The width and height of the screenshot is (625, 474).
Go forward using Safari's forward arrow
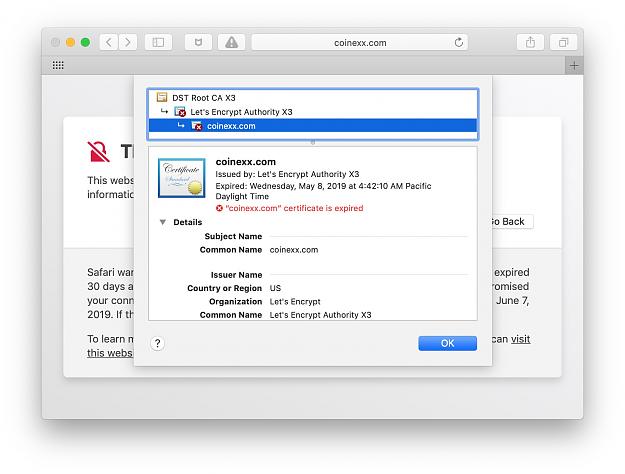click(x=128, y=42)
